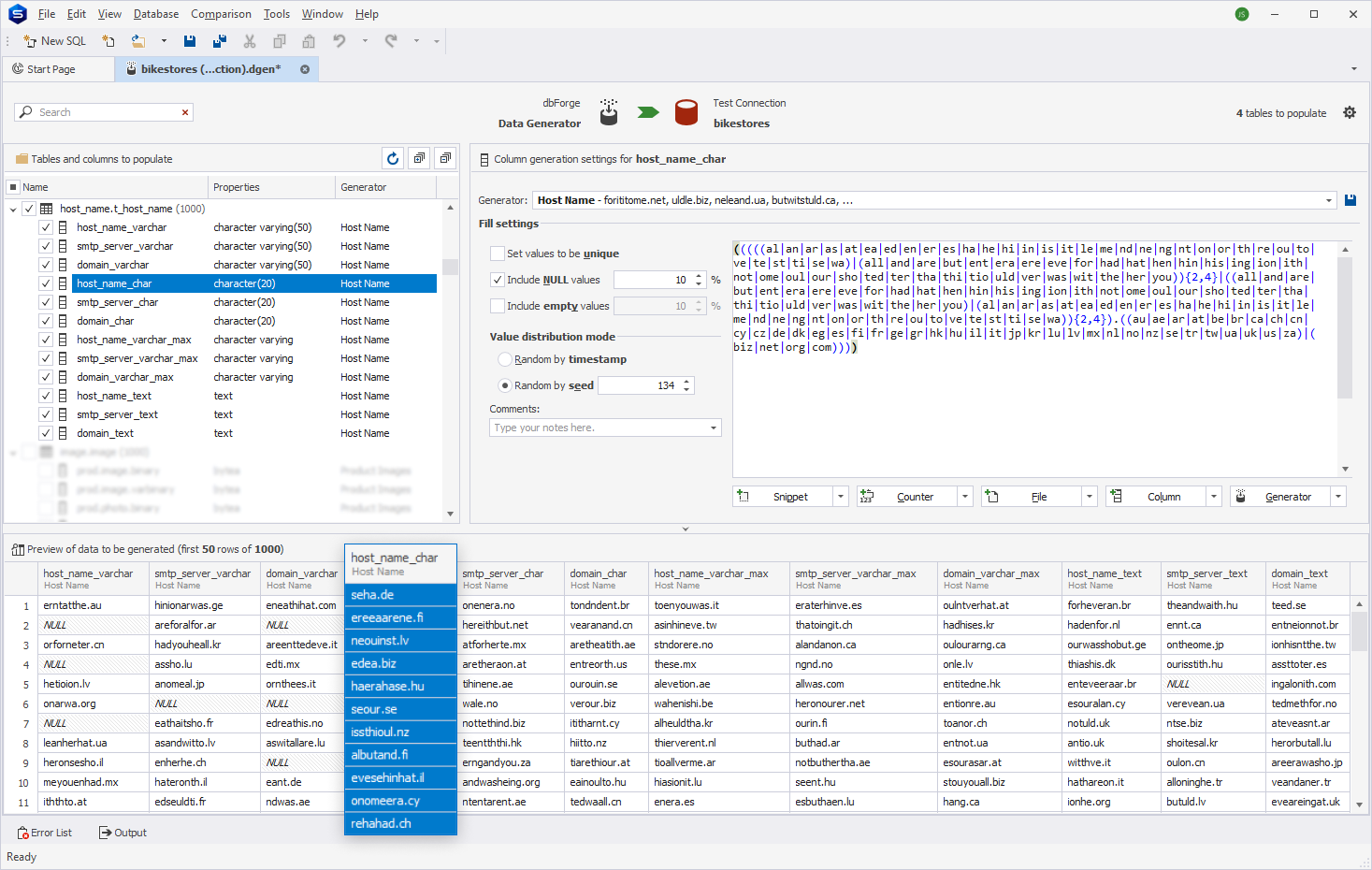The height and width of the screenshot is (870, 1372).
Task: Expand the Counter button dropdown arrow
Action: click(965, 497)
